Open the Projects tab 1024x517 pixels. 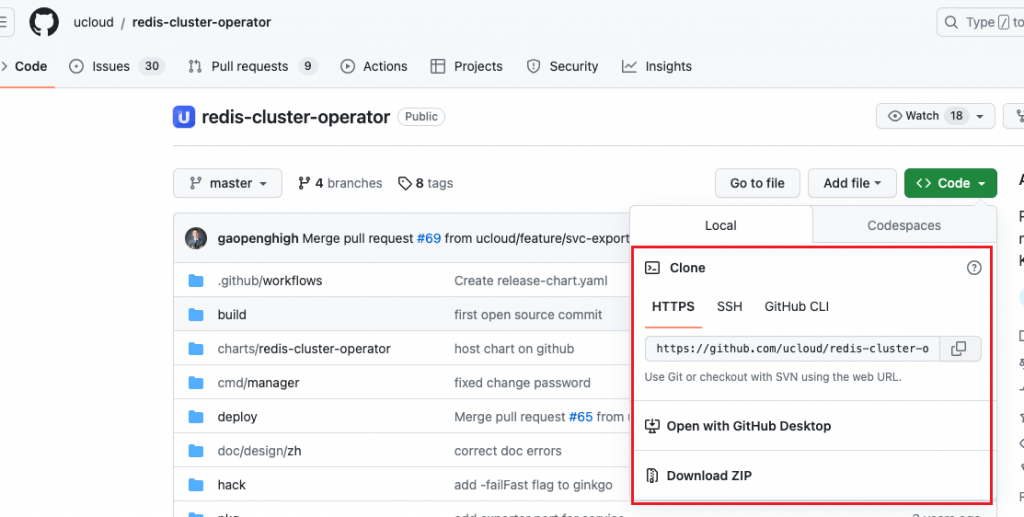click(x=466, y=67)
